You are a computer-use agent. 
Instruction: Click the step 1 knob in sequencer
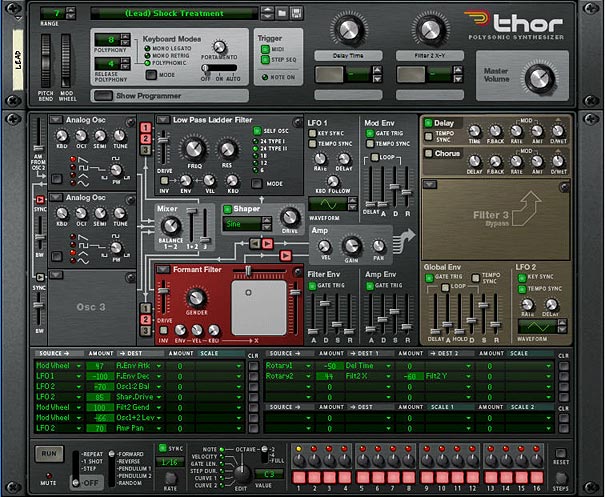[x=298, y=460]
